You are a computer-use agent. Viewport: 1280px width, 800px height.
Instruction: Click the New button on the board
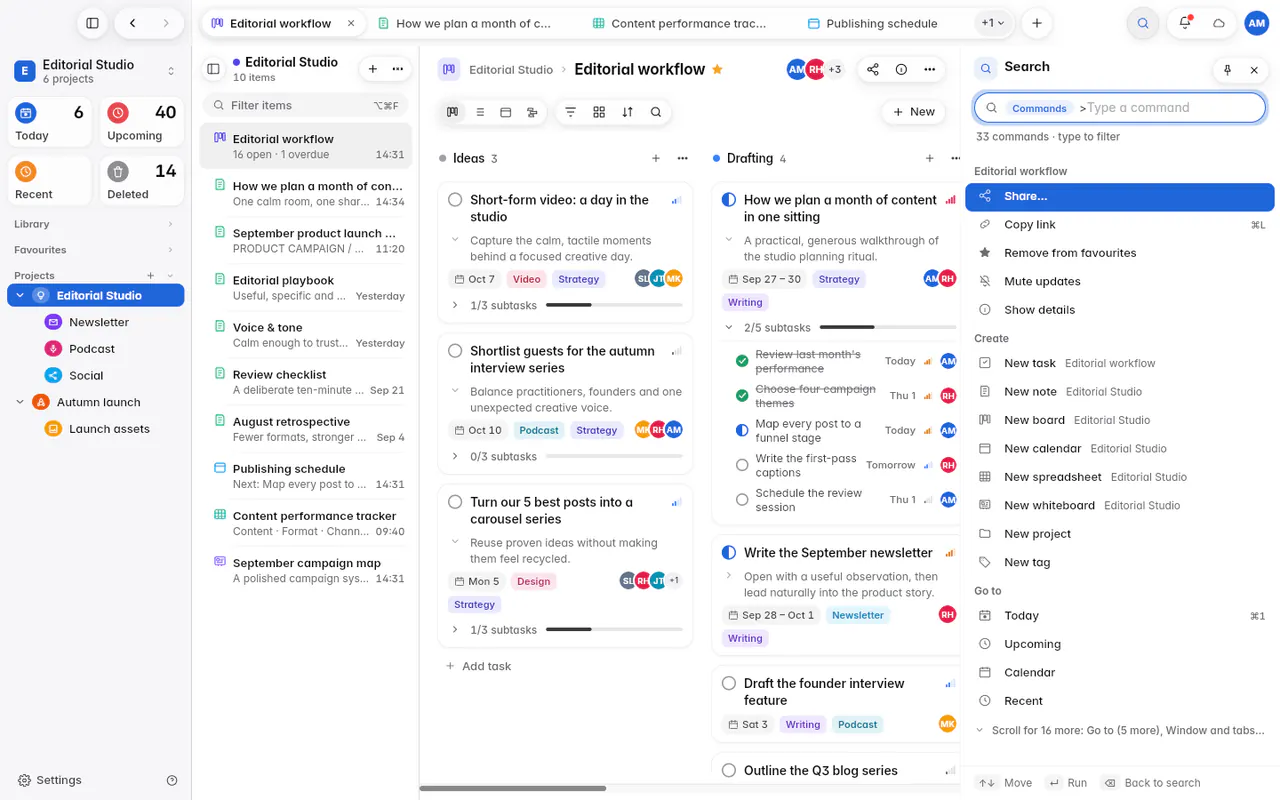[914, 112]
